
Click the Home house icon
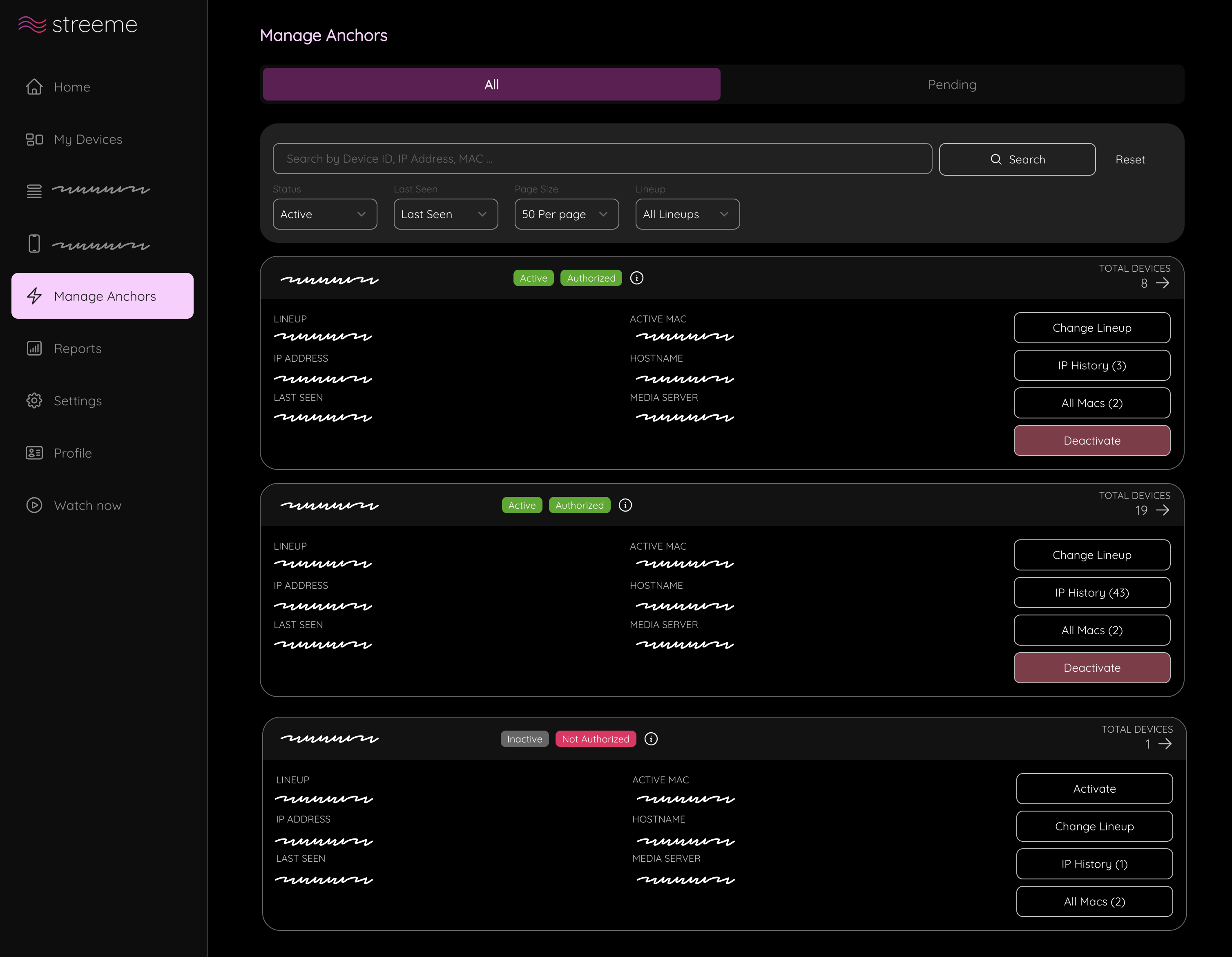click(x=34, y=86)
